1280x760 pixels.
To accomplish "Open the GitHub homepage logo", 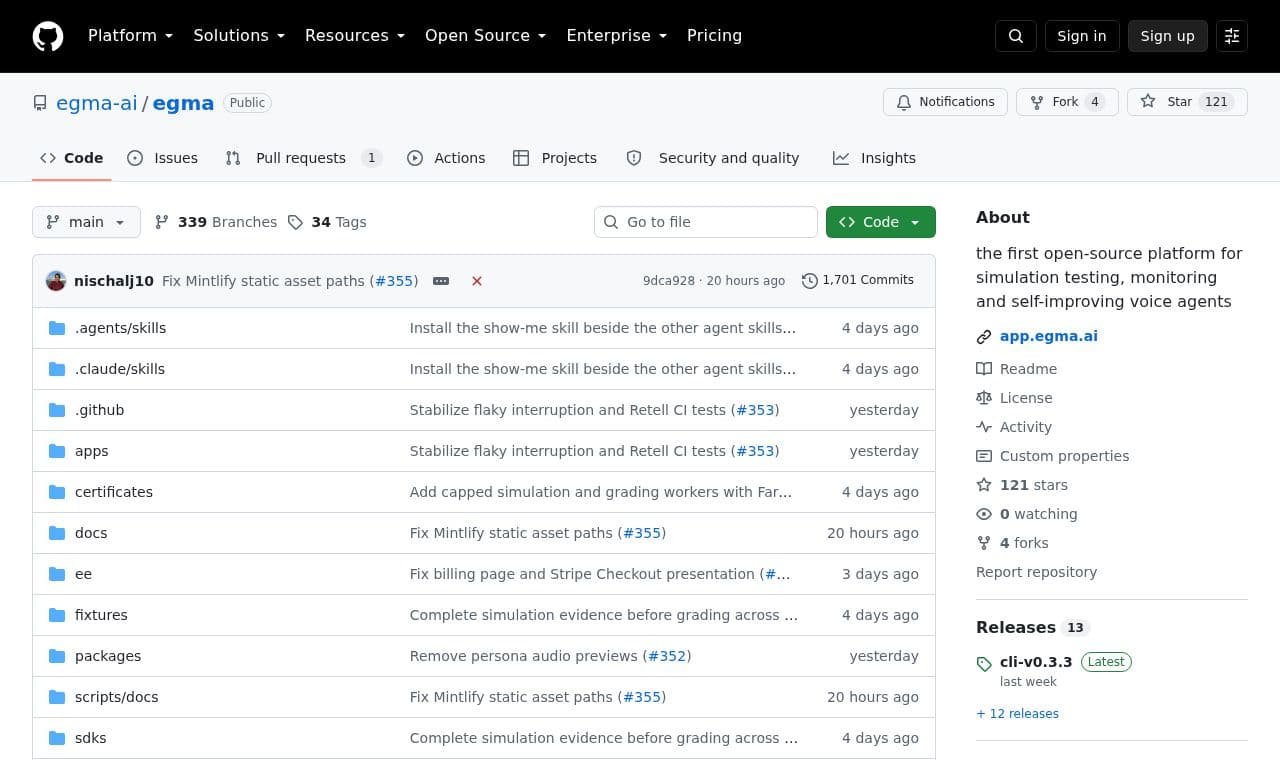I will pos(48,36).
